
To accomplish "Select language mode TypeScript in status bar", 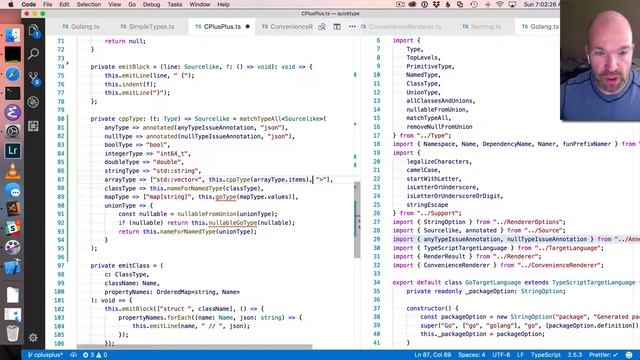I will [x=546, y=355].
